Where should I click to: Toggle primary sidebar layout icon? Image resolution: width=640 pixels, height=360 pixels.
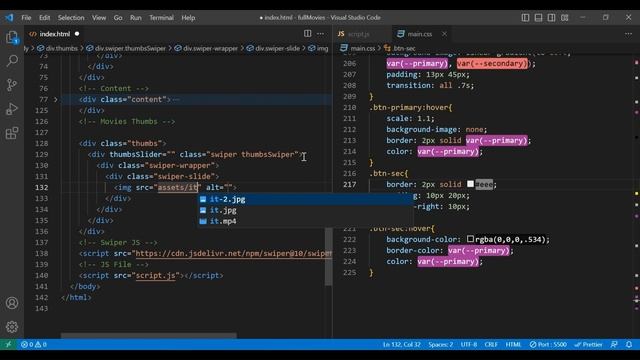pyautogui.click(x=525, y=18)
